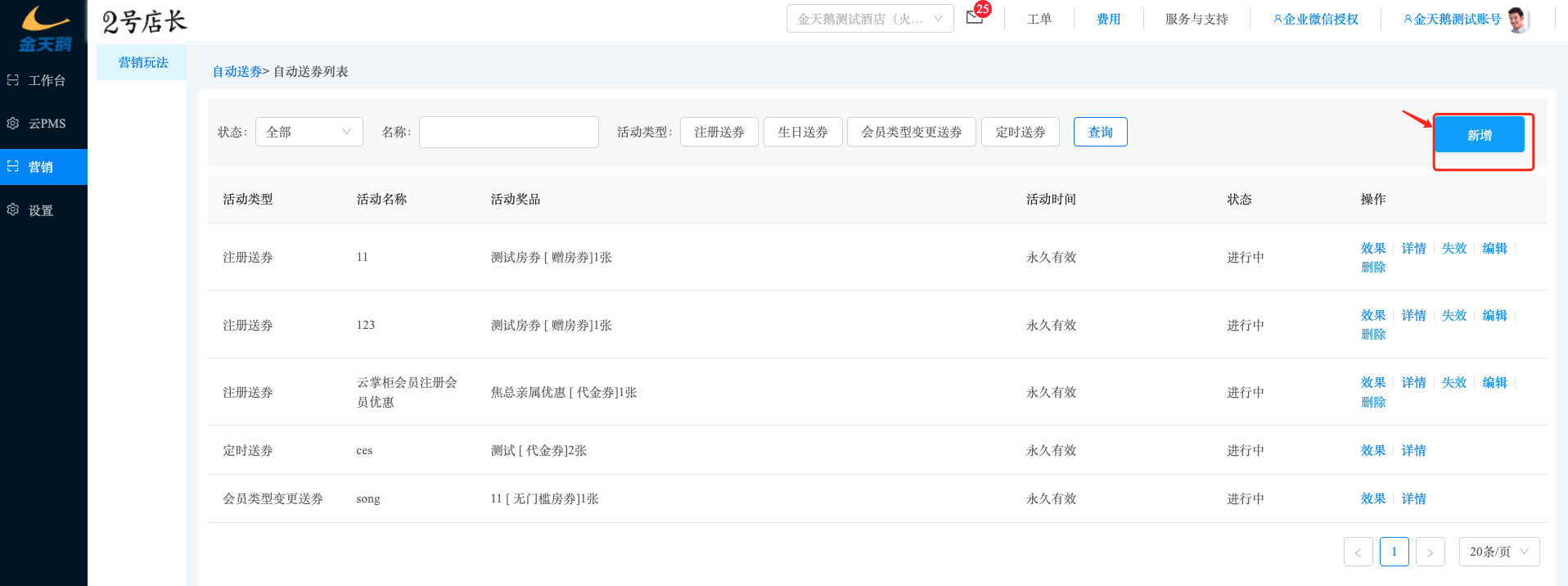This screenshot has height=586, width=1568.
Task: Click the 活动奖品 column header
Action: (x=515, y=199)
